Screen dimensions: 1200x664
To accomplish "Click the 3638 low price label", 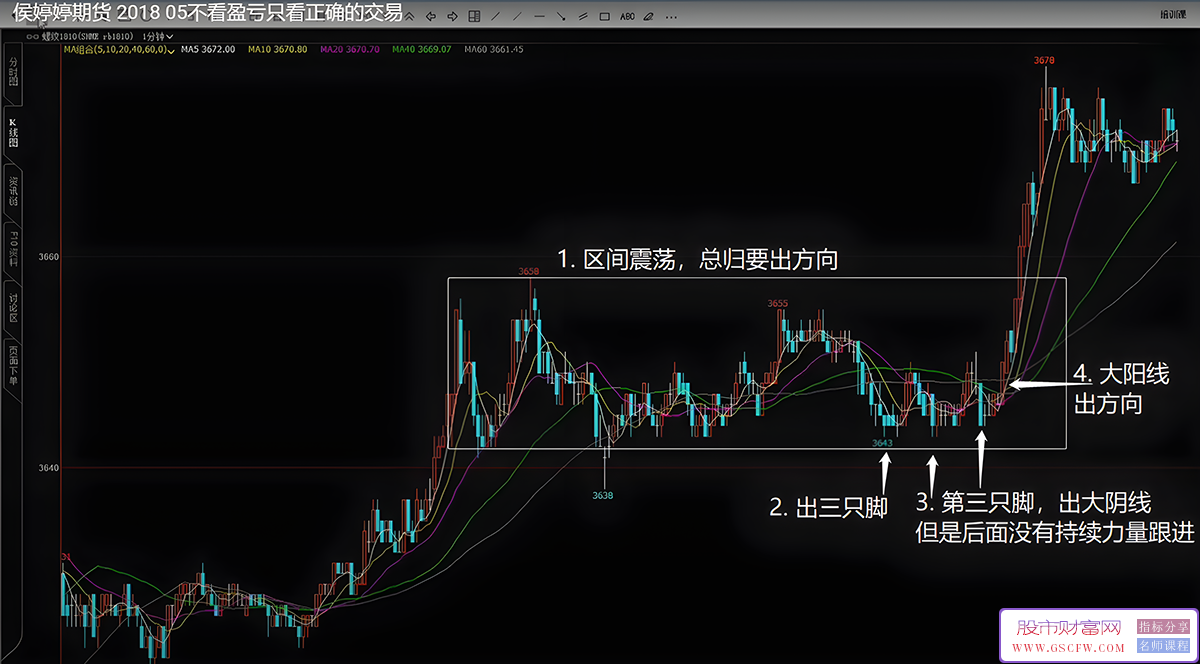I will click(602, 496).
